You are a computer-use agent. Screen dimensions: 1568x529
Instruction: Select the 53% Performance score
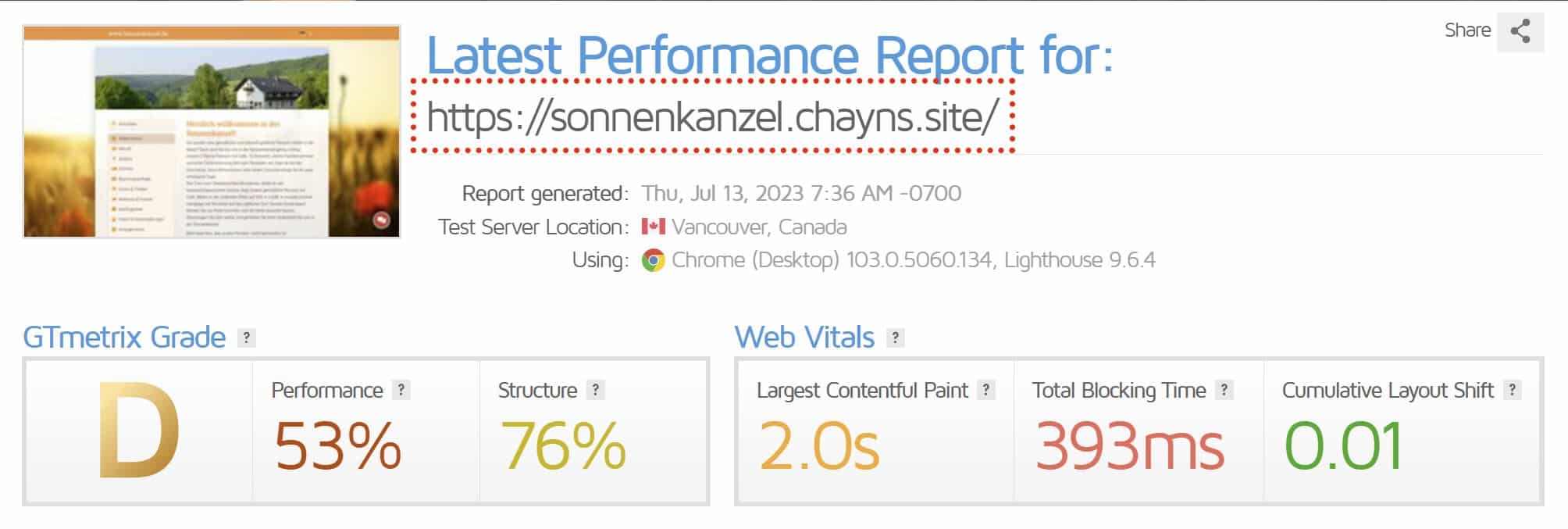pos(337,445)
